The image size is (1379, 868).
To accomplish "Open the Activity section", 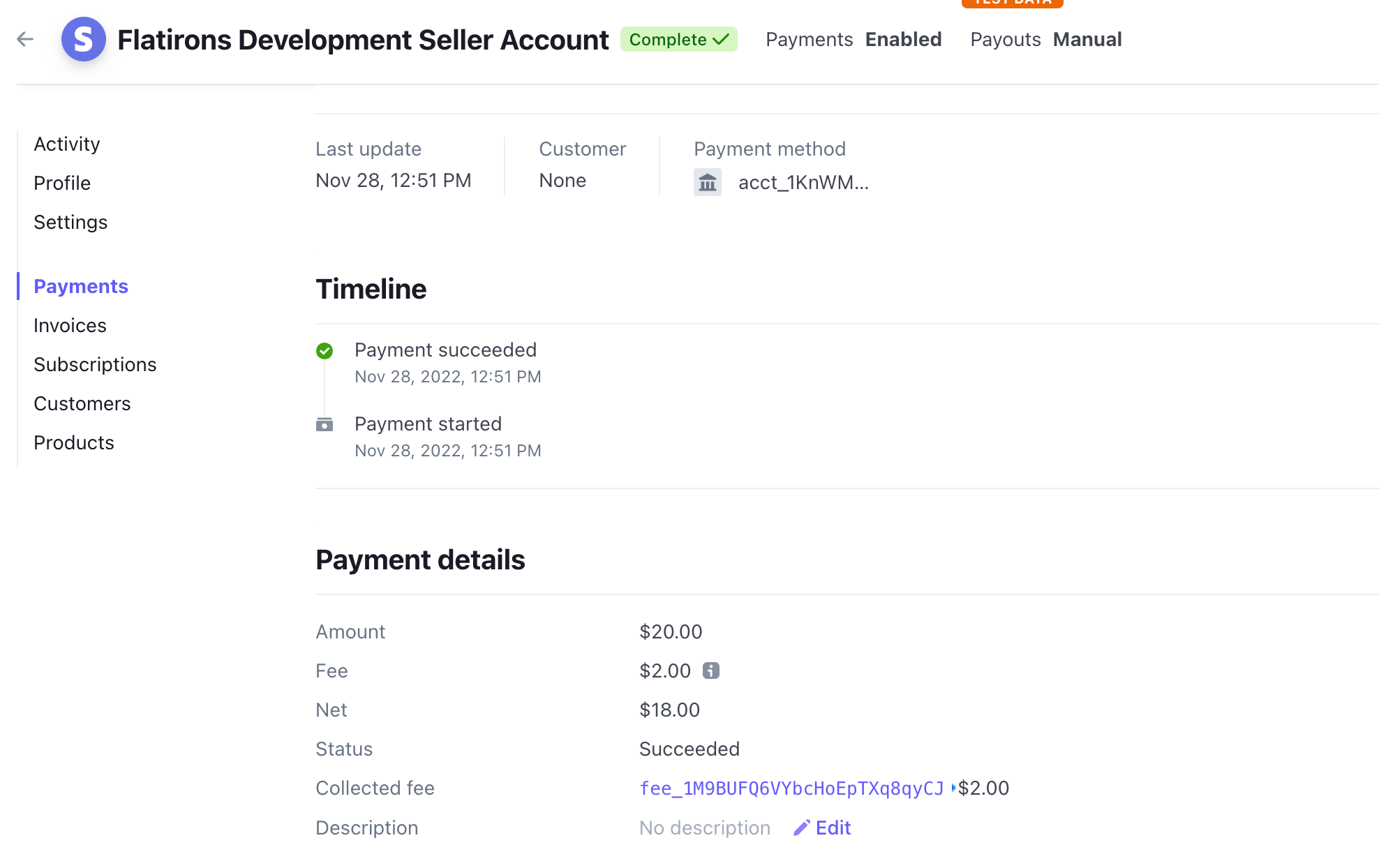I will [67, 144].
